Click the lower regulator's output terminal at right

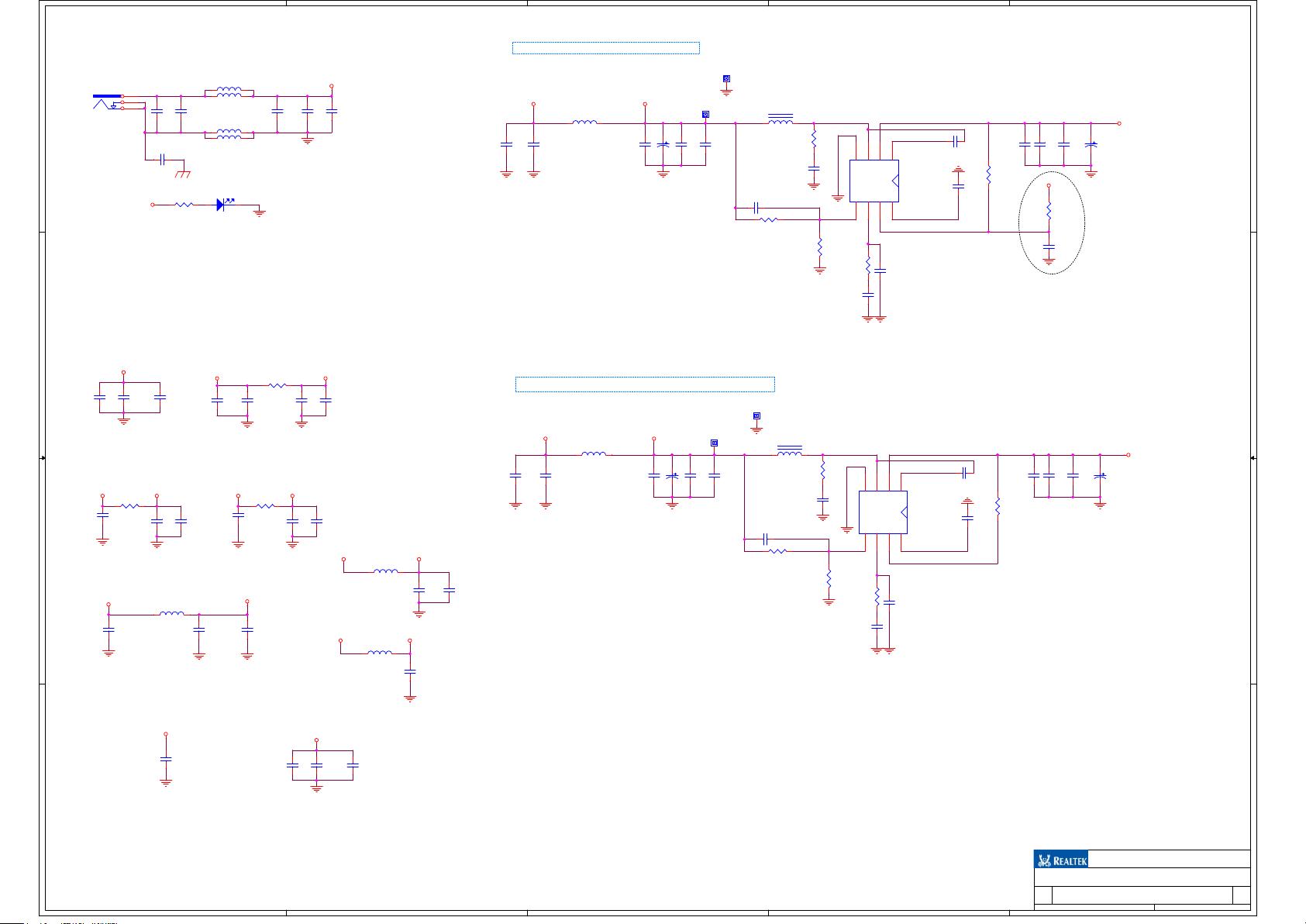(1129, 455)
